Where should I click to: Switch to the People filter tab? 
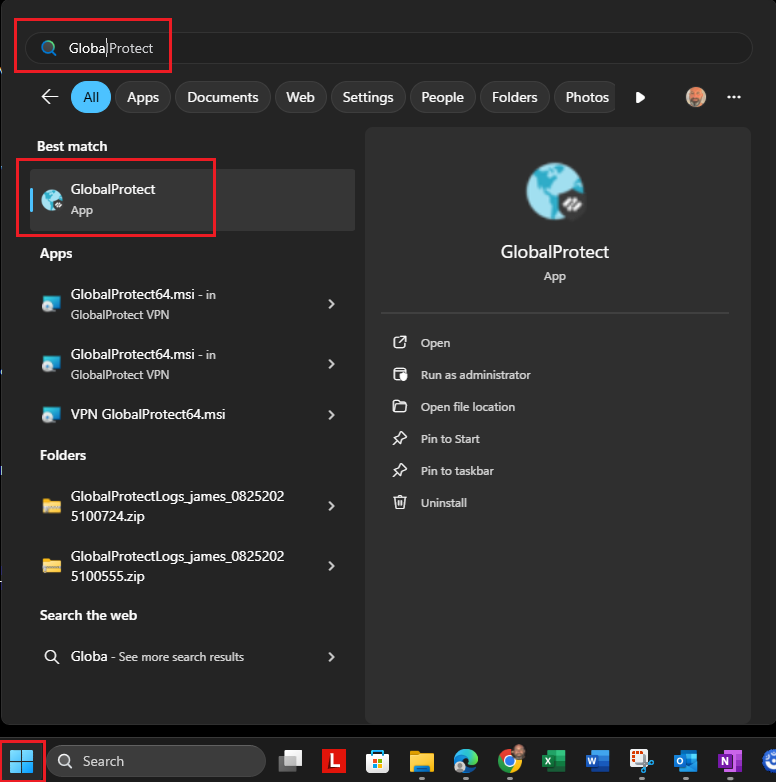point(442,97)
